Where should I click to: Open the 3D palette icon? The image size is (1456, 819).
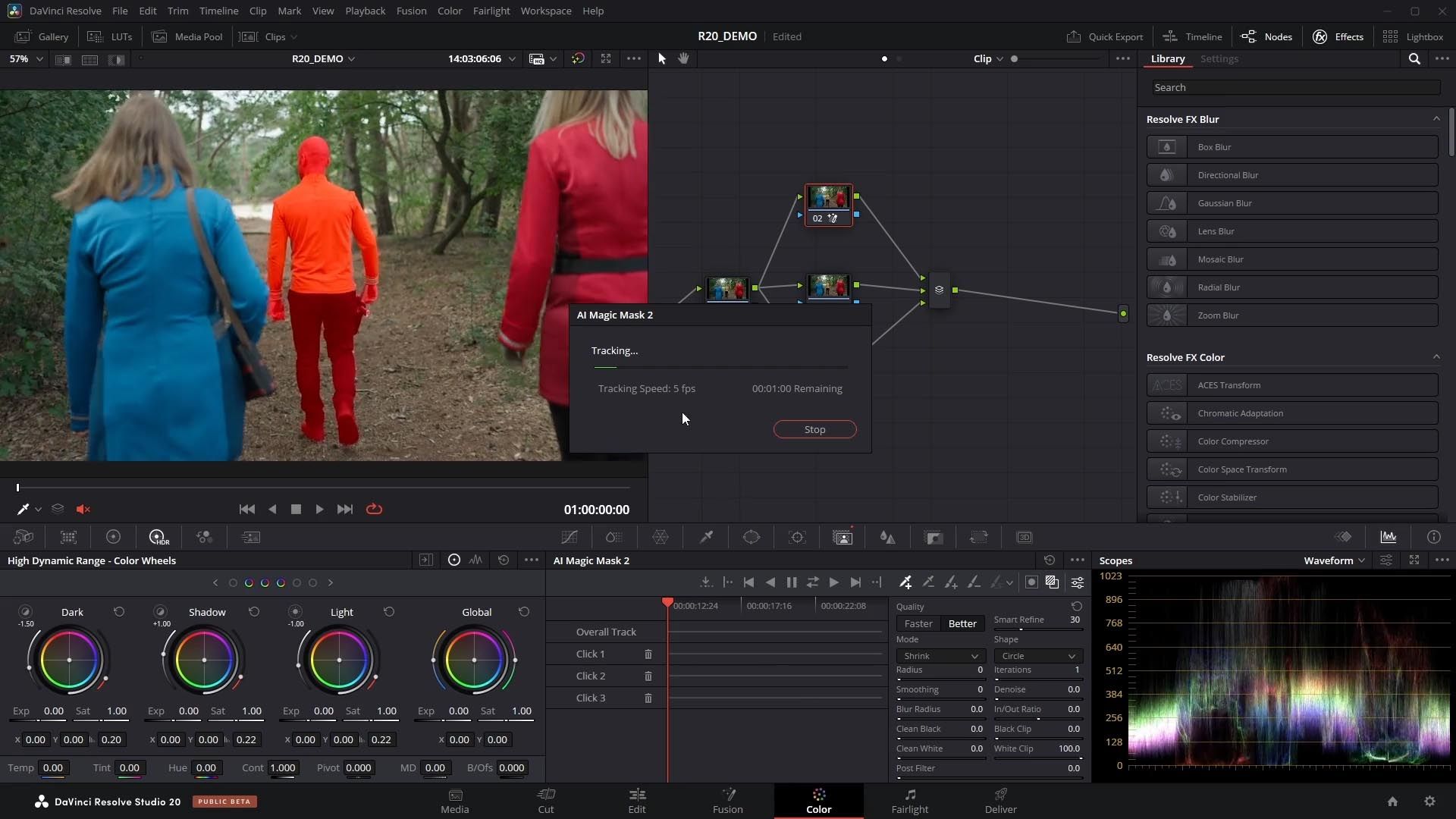pos(1025,537)
